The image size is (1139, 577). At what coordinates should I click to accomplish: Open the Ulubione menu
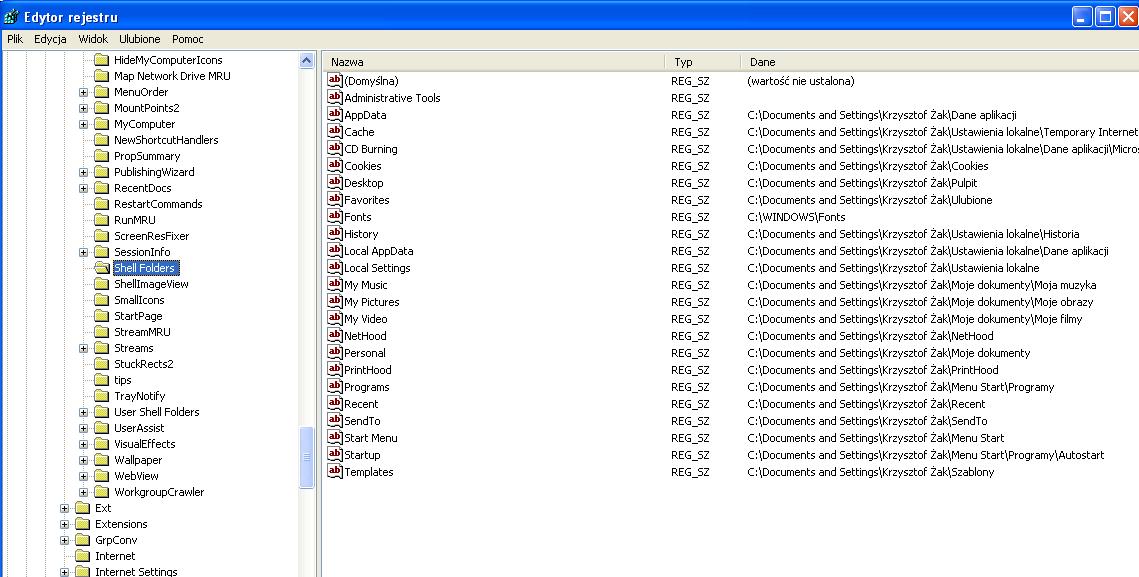tap(139, 39)
